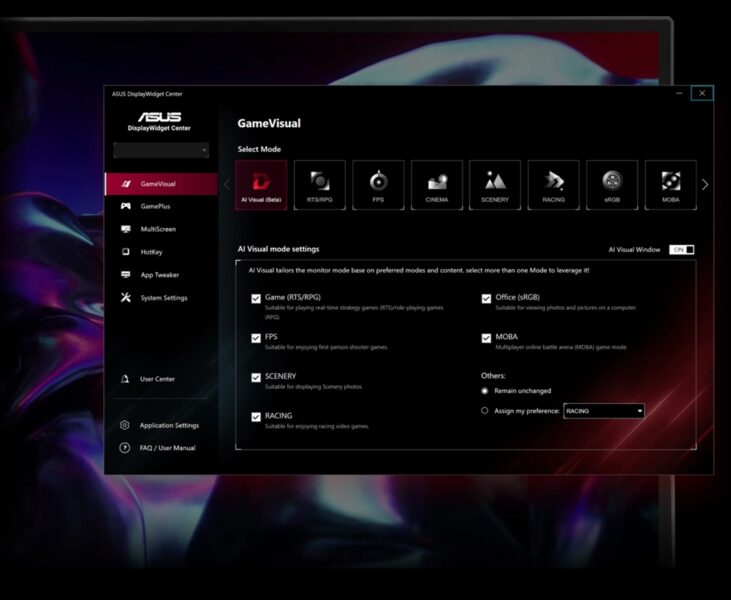Minimize the DisplayWidget Center window
Screen dimensions: 731x600
(679, 93)
